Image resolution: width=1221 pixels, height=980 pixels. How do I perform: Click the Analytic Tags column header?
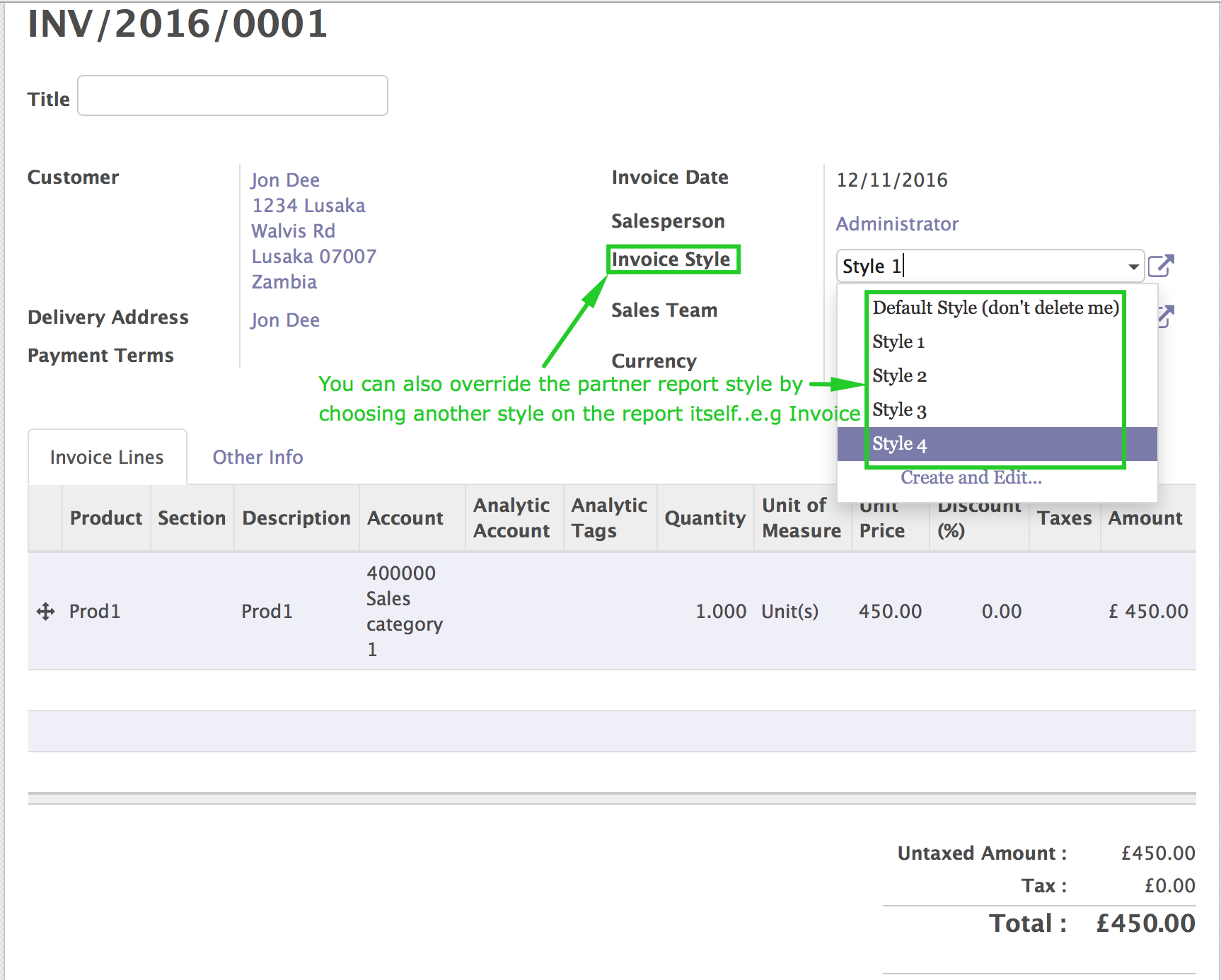609,518
